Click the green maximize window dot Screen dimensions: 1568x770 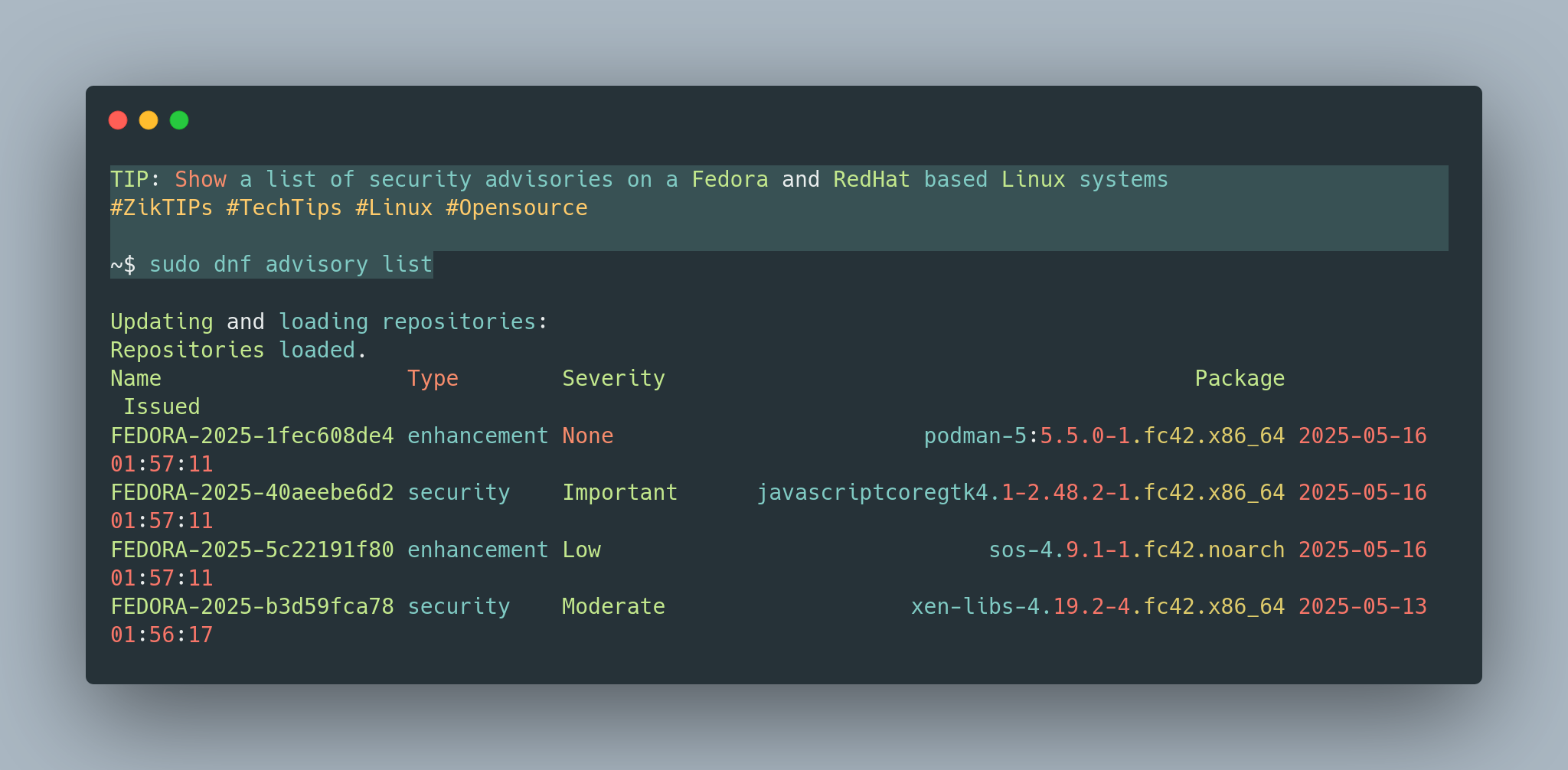(179, 120)
